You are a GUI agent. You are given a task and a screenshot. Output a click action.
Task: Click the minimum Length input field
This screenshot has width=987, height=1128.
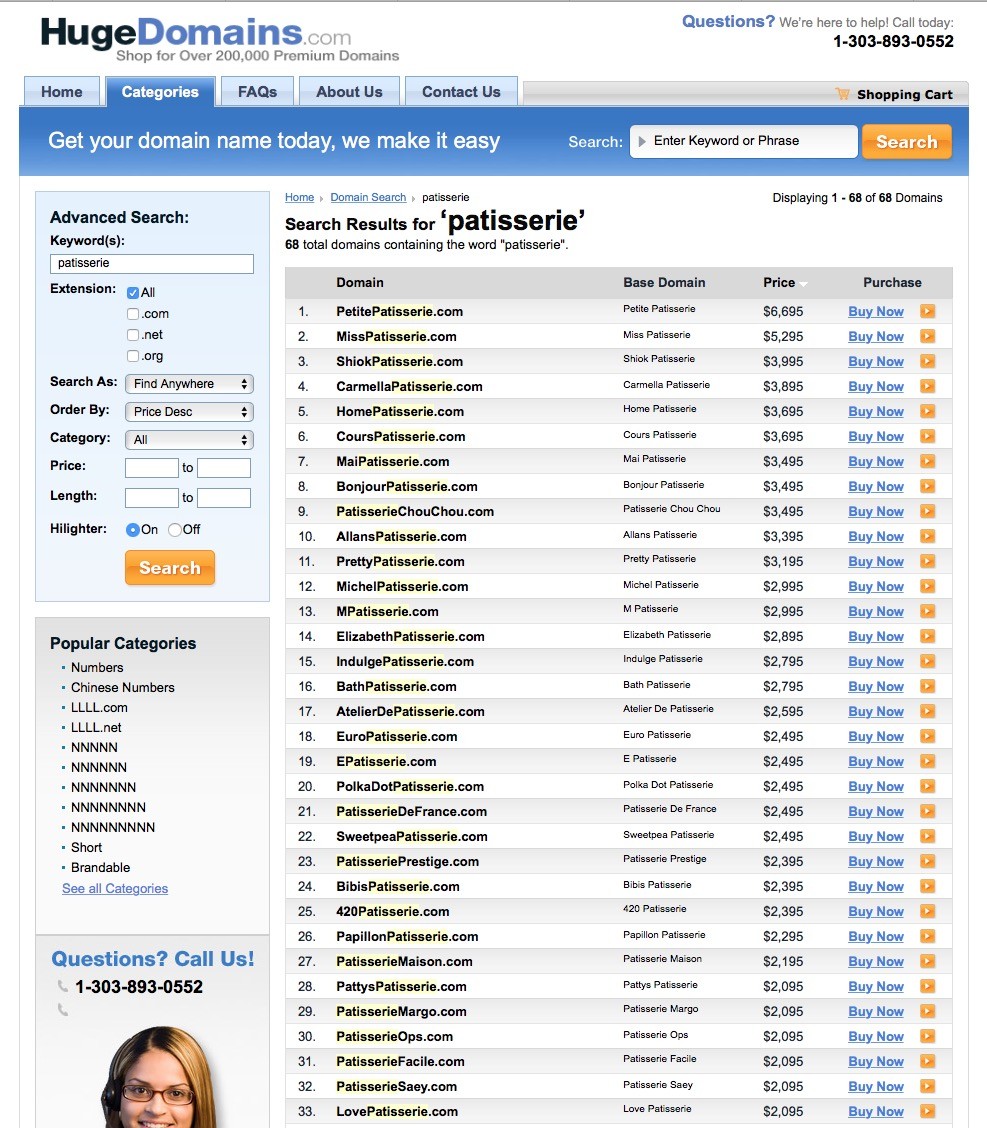tap(152, 498)
